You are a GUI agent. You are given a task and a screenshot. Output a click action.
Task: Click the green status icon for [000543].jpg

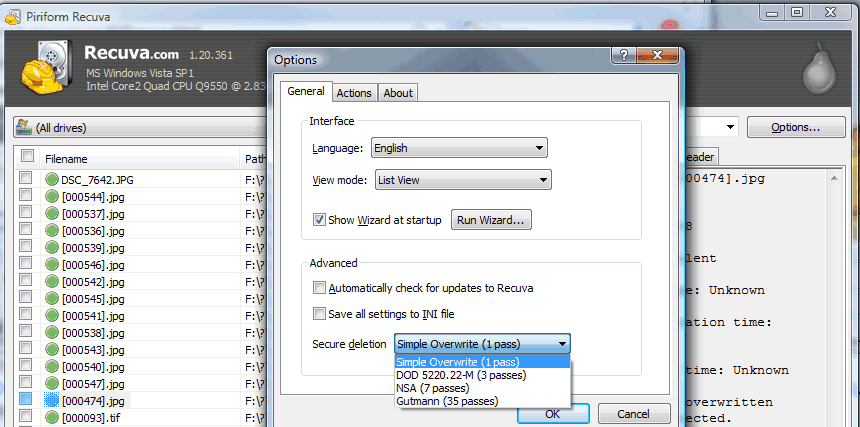coord(52,350)
